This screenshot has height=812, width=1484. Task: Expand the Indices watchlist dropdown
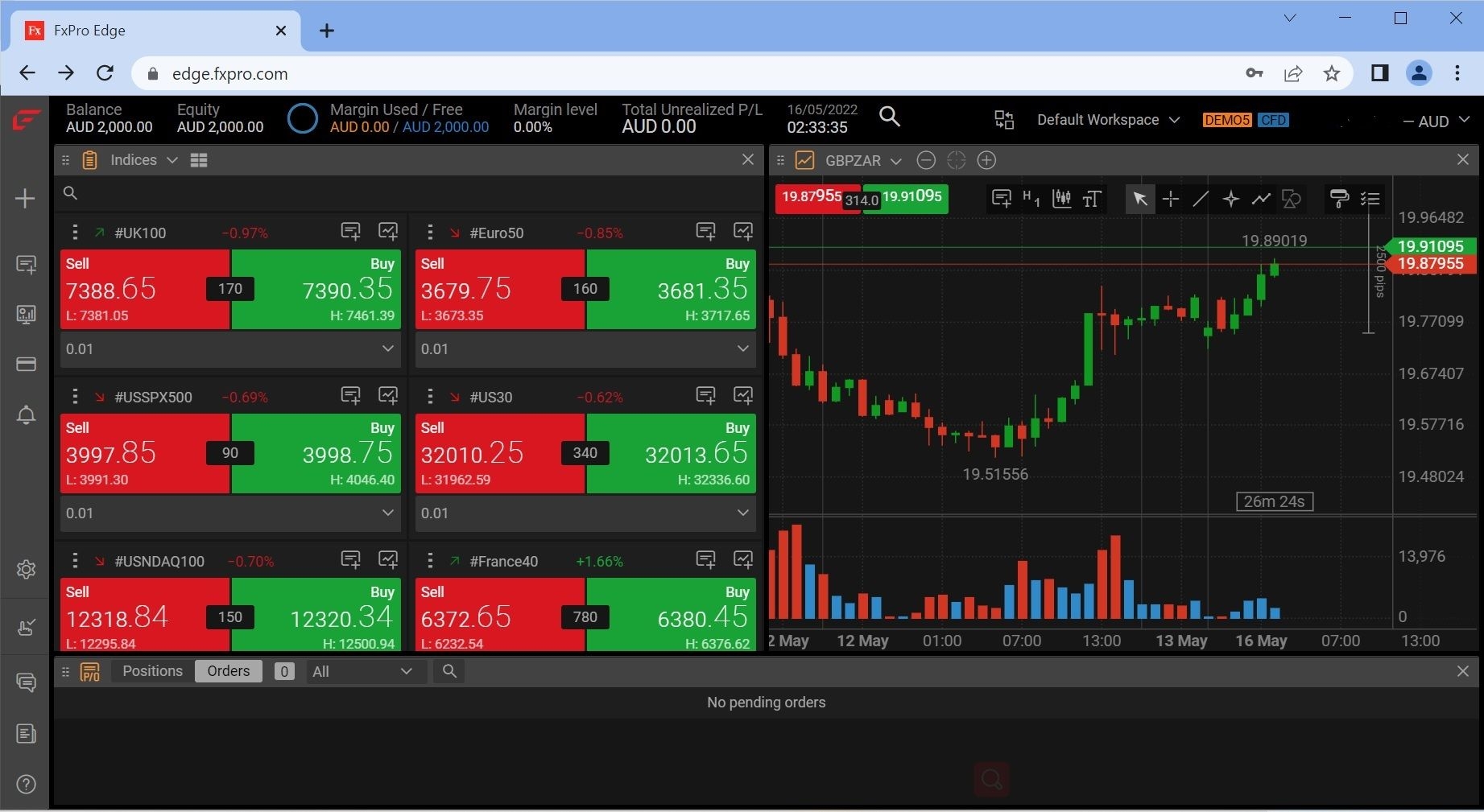[172, 159]
